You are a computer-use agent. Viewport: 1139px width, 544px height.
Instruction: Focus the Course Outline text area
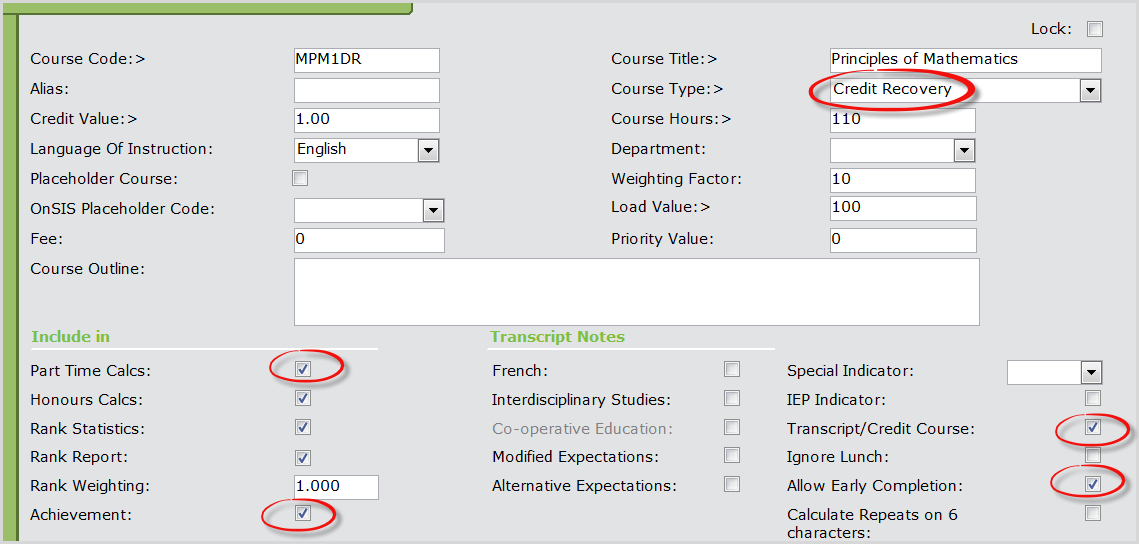point(636,292)
